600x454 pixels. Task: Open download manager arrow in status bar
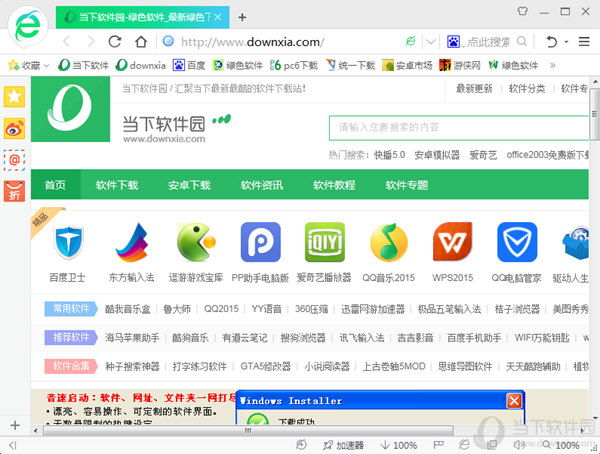pos(385,445)
